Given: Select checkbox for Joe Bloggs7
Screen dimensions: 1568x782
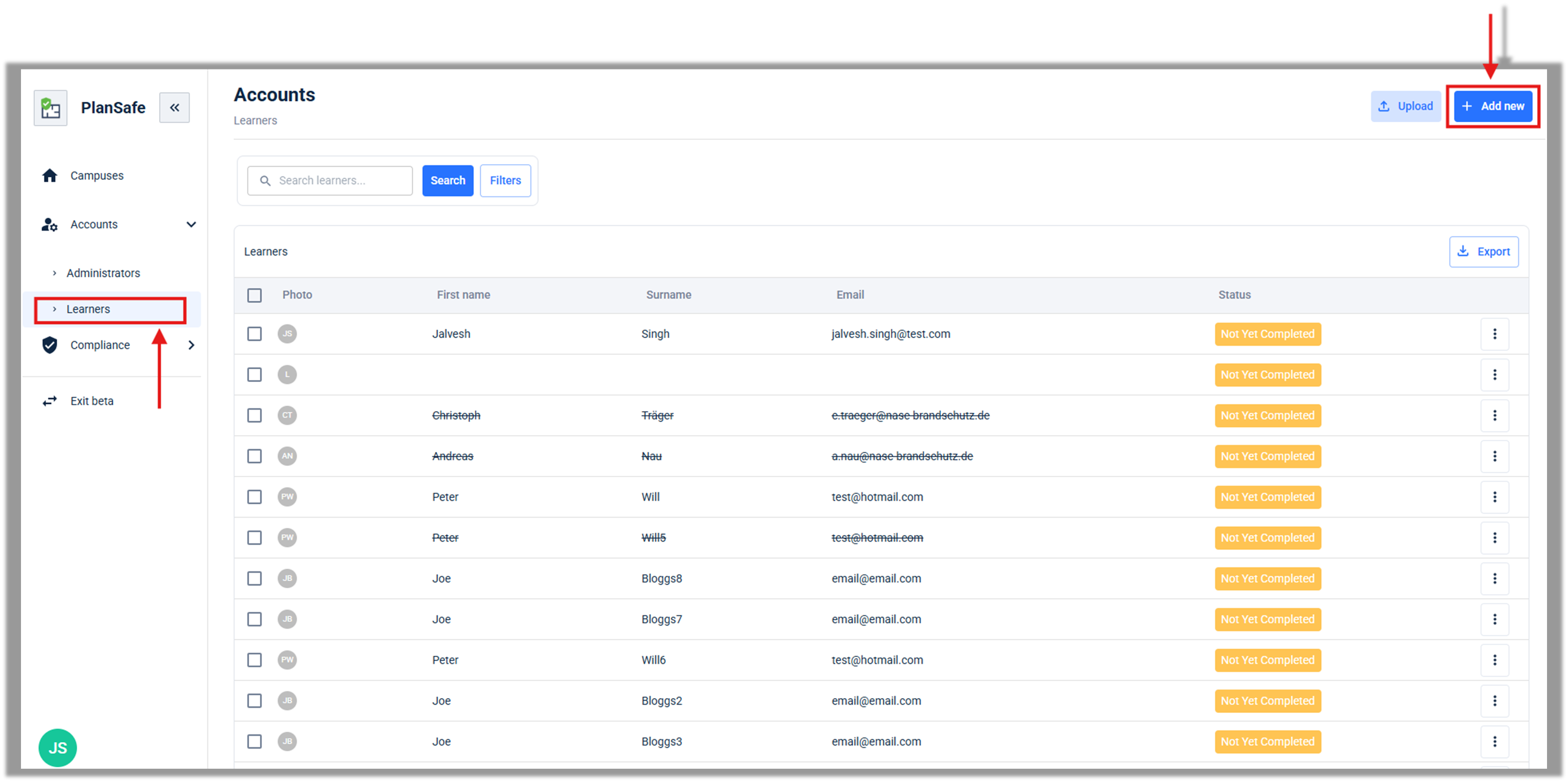Looking at the screenshot, I should 254,619.
